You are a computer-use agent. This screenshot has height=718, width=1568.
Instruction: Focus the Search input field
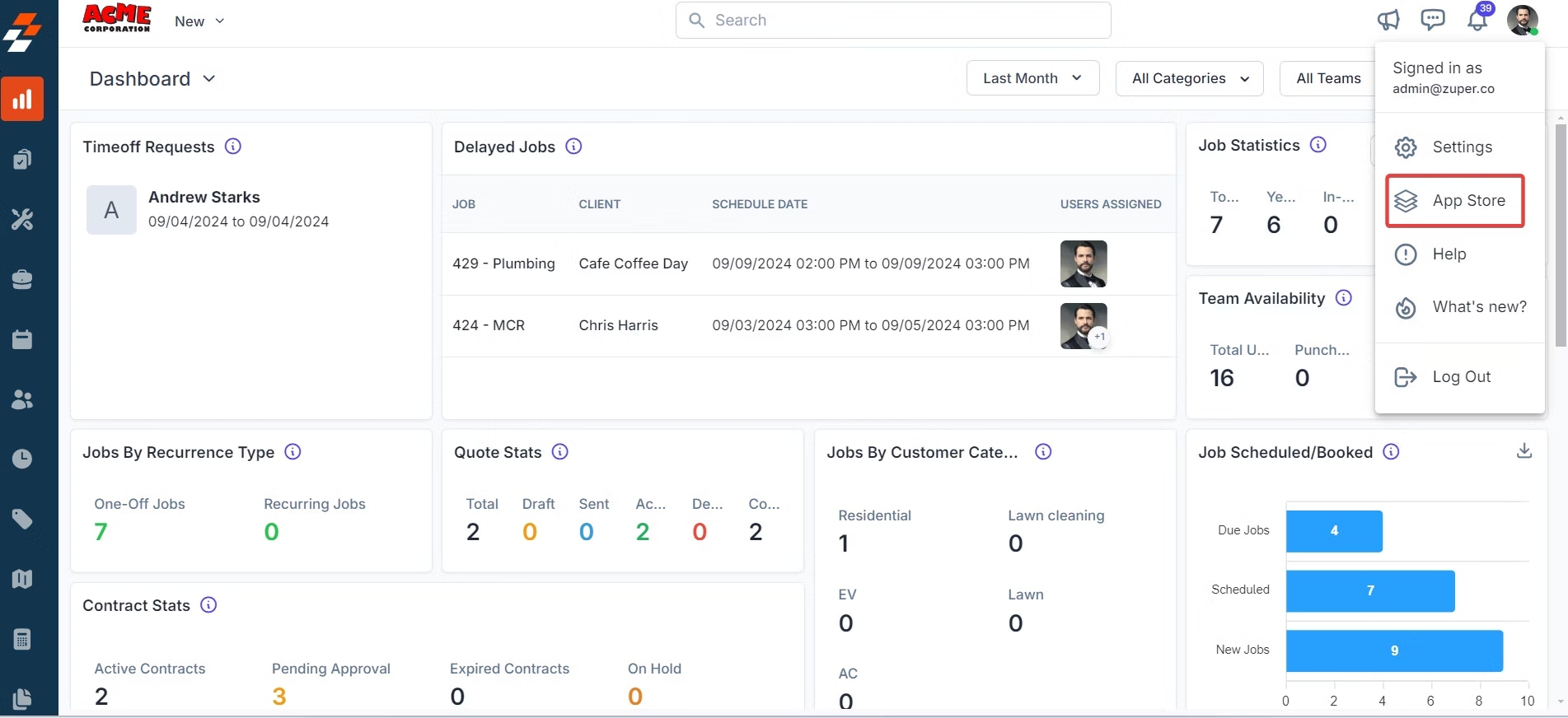click(x=893, y=20)
